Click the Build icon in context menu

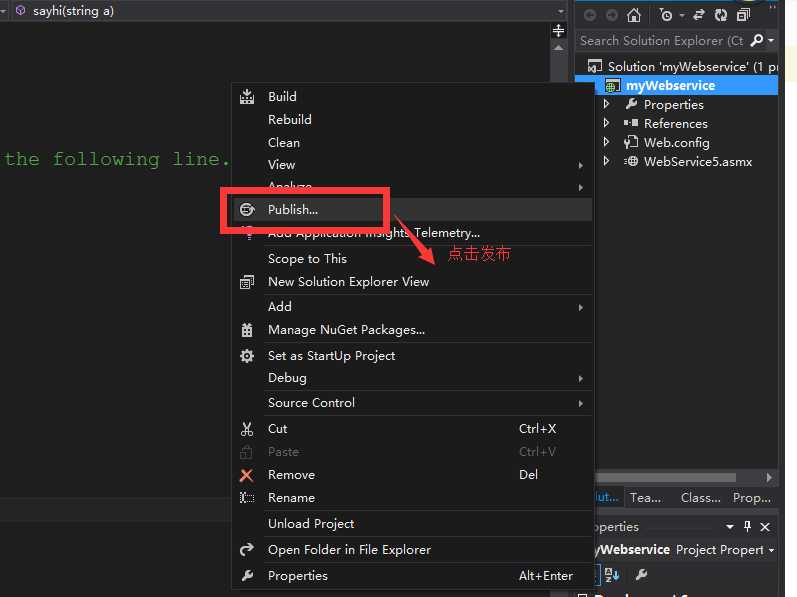coord(247,97)
